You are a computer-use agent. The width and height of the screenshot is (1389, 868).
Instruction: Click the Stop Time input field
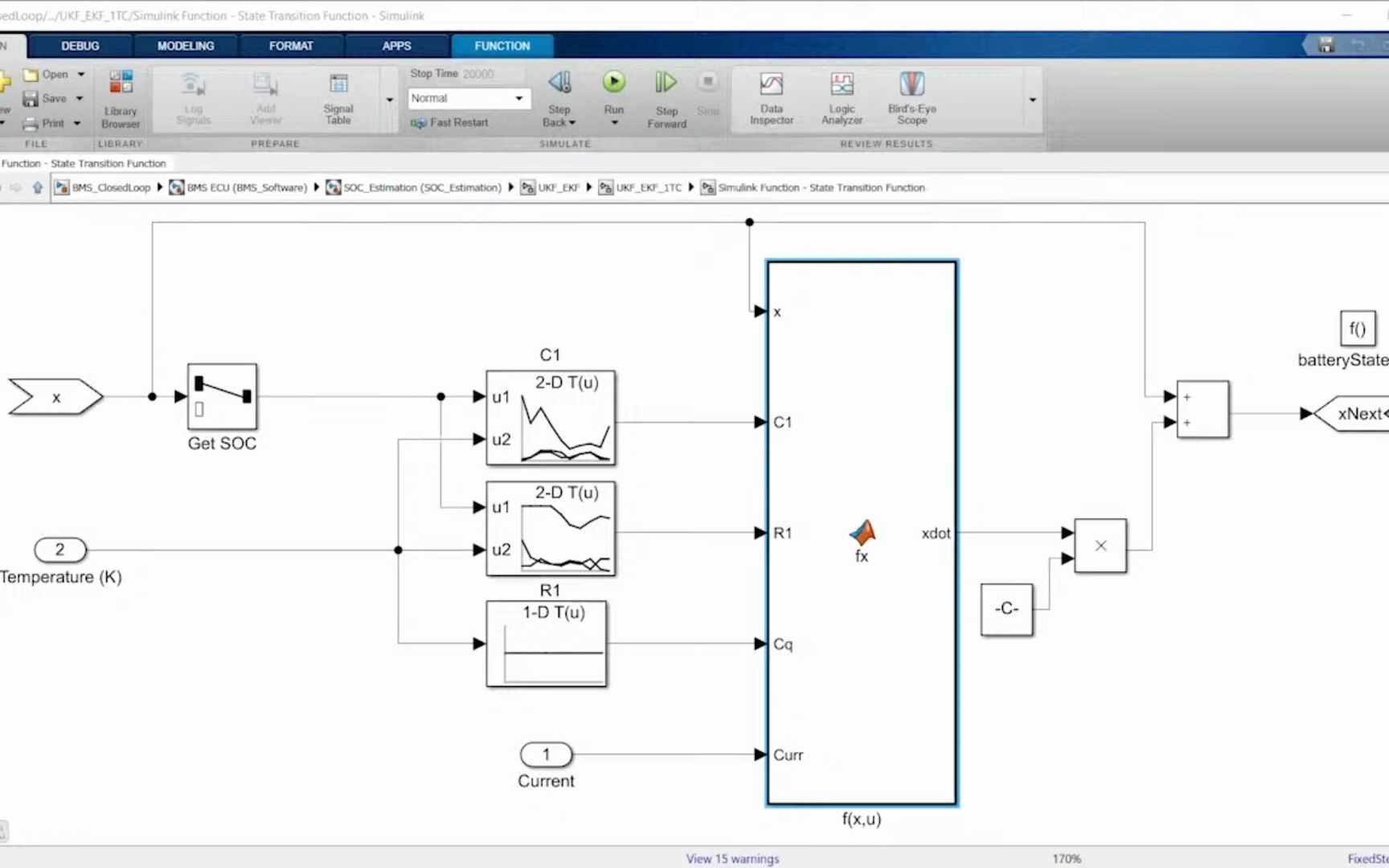tap(493, 74)
